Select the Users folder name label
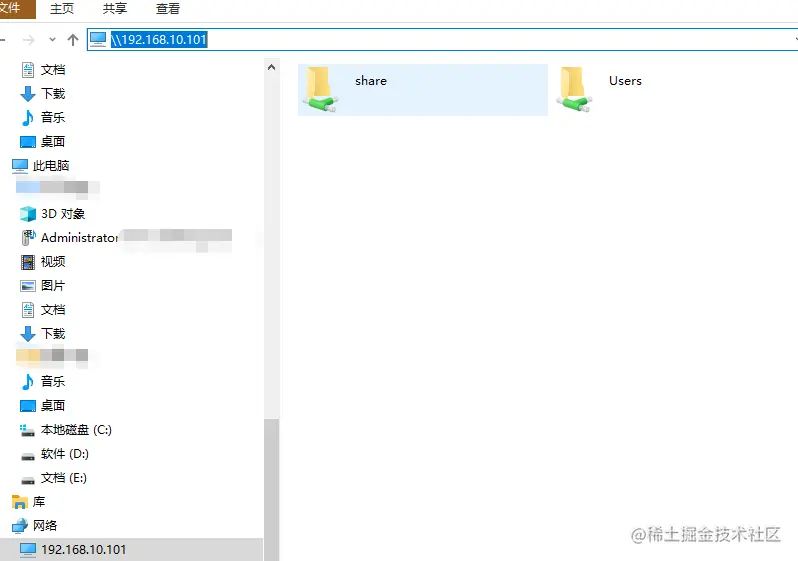 (x=625, y=81)
